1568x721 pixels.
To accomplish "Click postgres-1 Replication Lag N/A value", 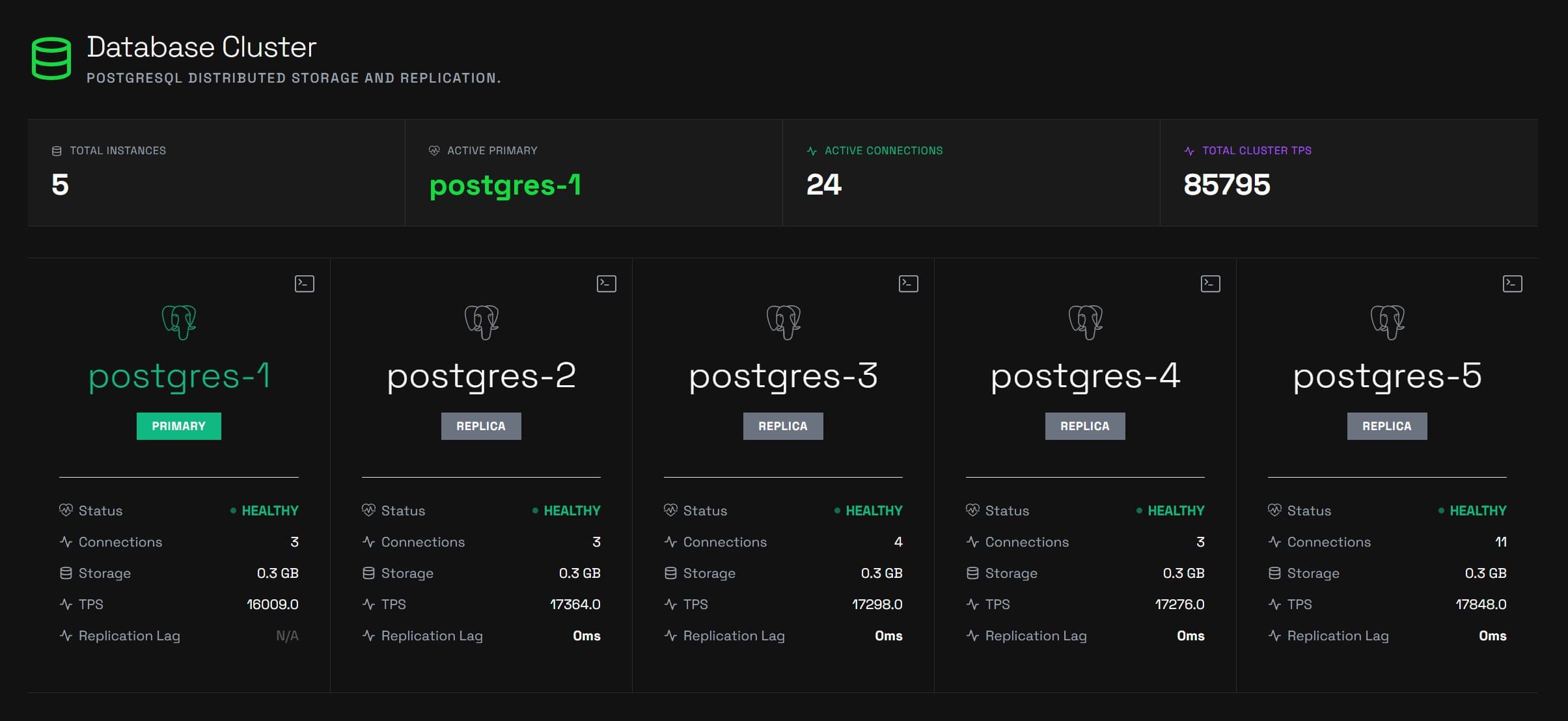I will pos(287,636).
